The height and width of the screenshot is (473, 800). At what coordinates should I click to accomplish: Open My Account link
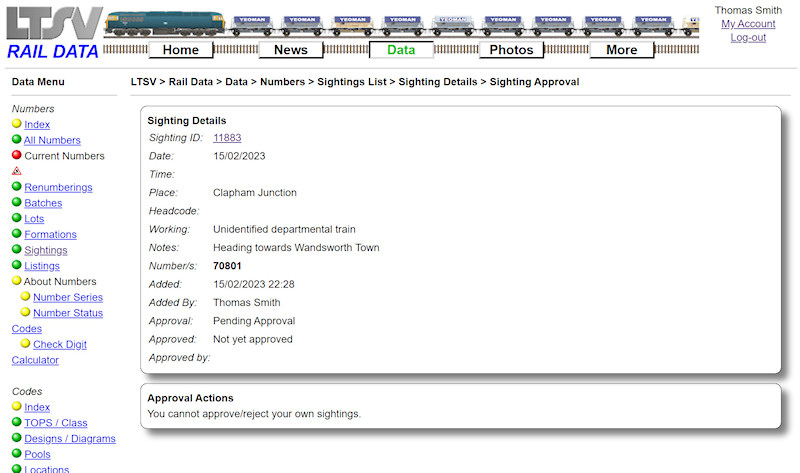point(748,24)
